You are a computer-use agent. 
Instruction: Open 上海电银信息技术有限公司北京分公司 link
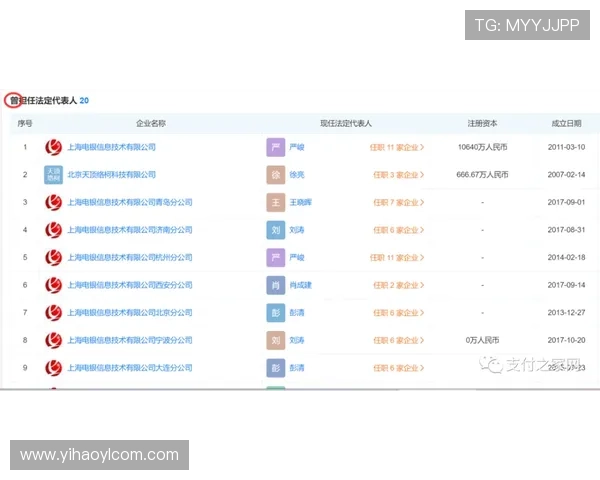tap(130, 312)
